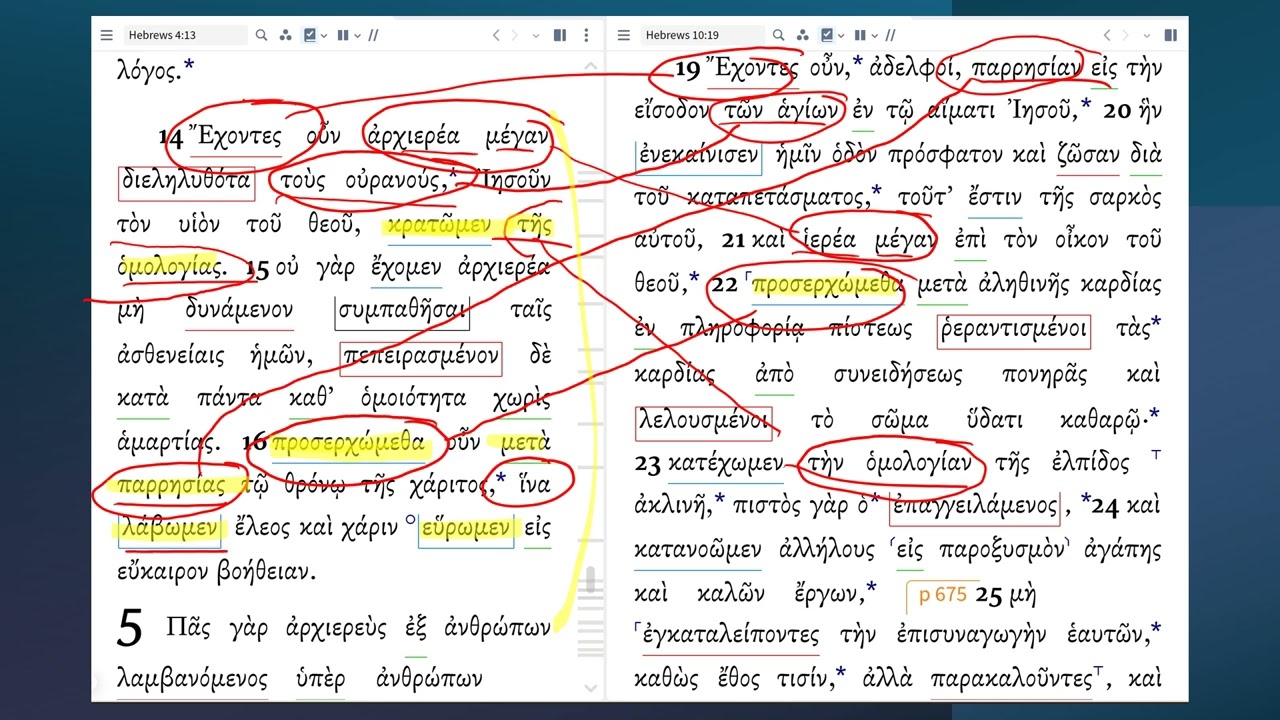
Task: Open the Hebrews 10:19 panel hamburger menu
Action: coord(623,35)
